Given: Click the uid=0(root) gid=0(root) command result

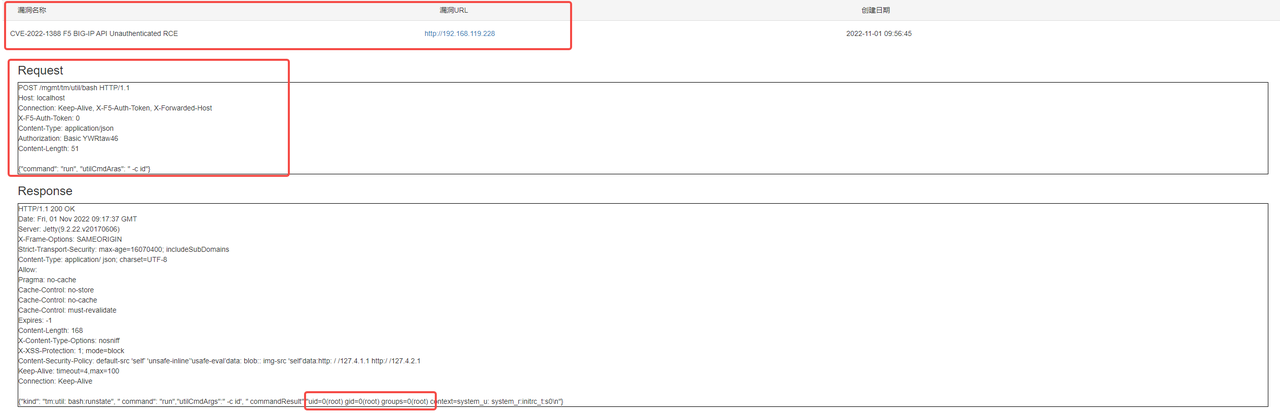Looking at the screenshot, I should click(370, 400).
